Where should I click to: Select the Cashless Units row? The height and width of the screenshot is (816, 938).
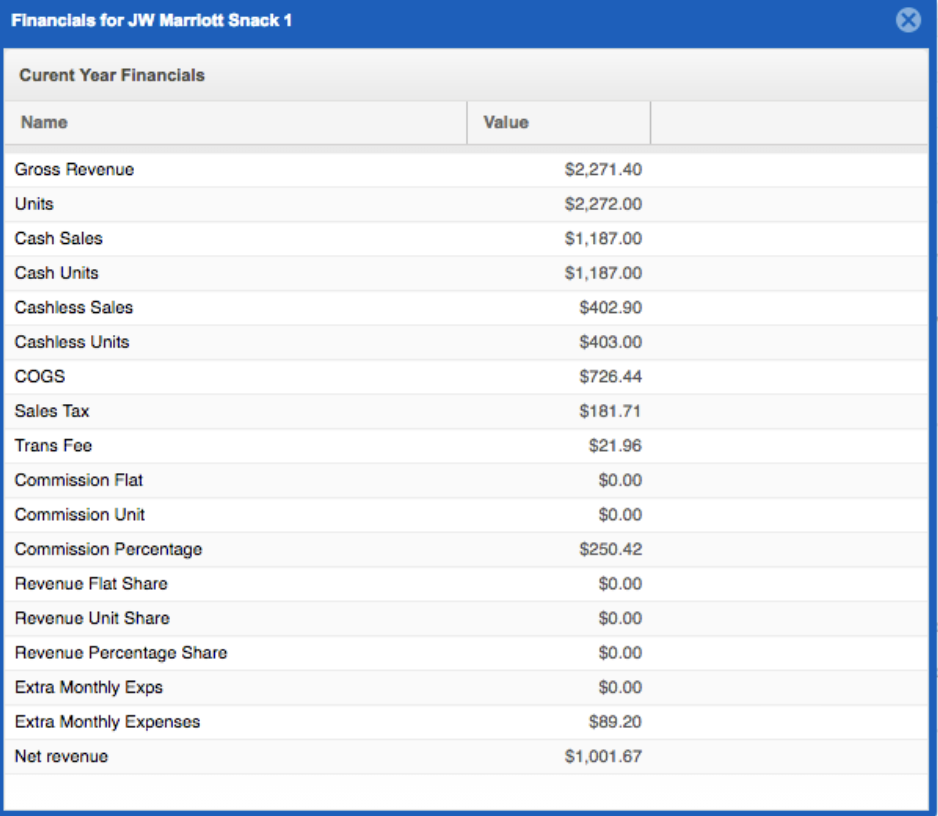point(466,342)
